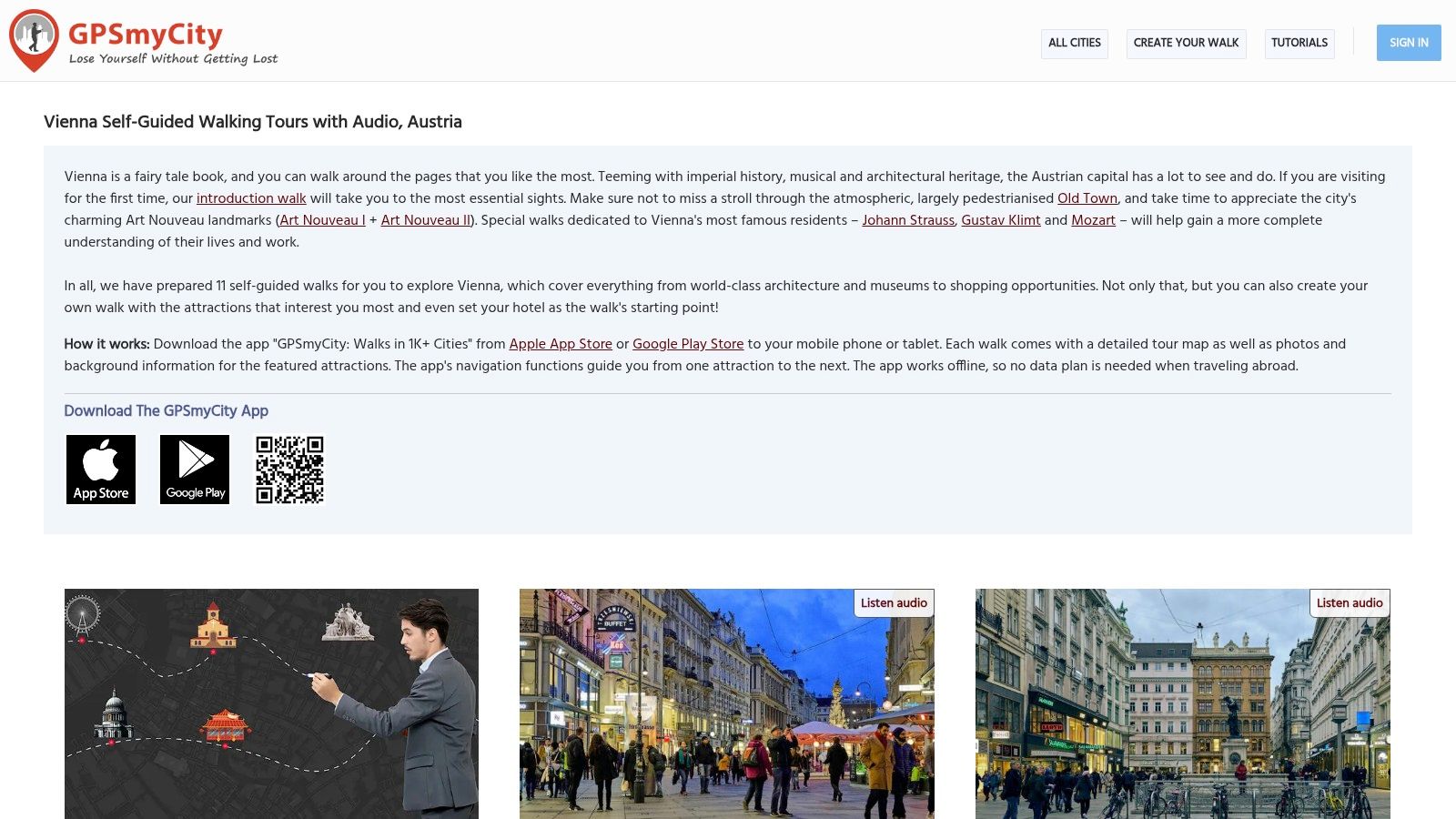The width and height of the screenshot is (1456, 819).
Task: Click Listen audio on the middle tour
Action: tap(894, 602)
